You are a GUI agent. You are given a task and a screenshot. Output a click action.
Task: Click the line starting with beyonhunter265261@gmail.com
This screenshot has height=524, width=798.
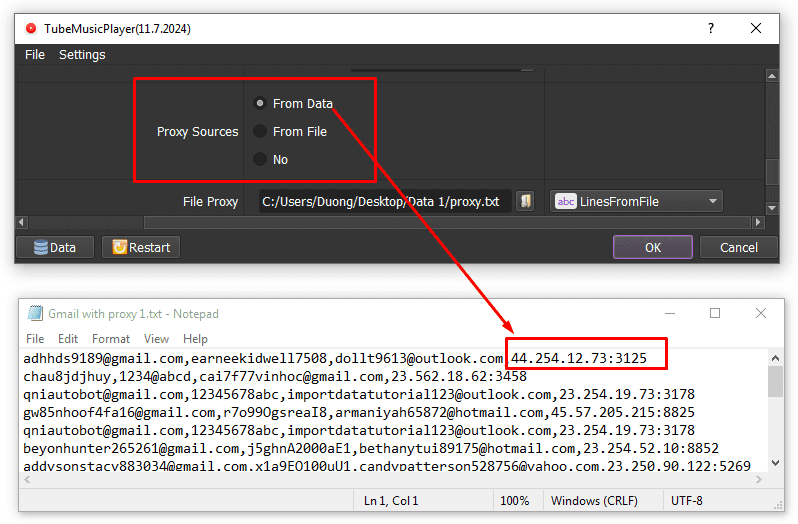[370, 448]
